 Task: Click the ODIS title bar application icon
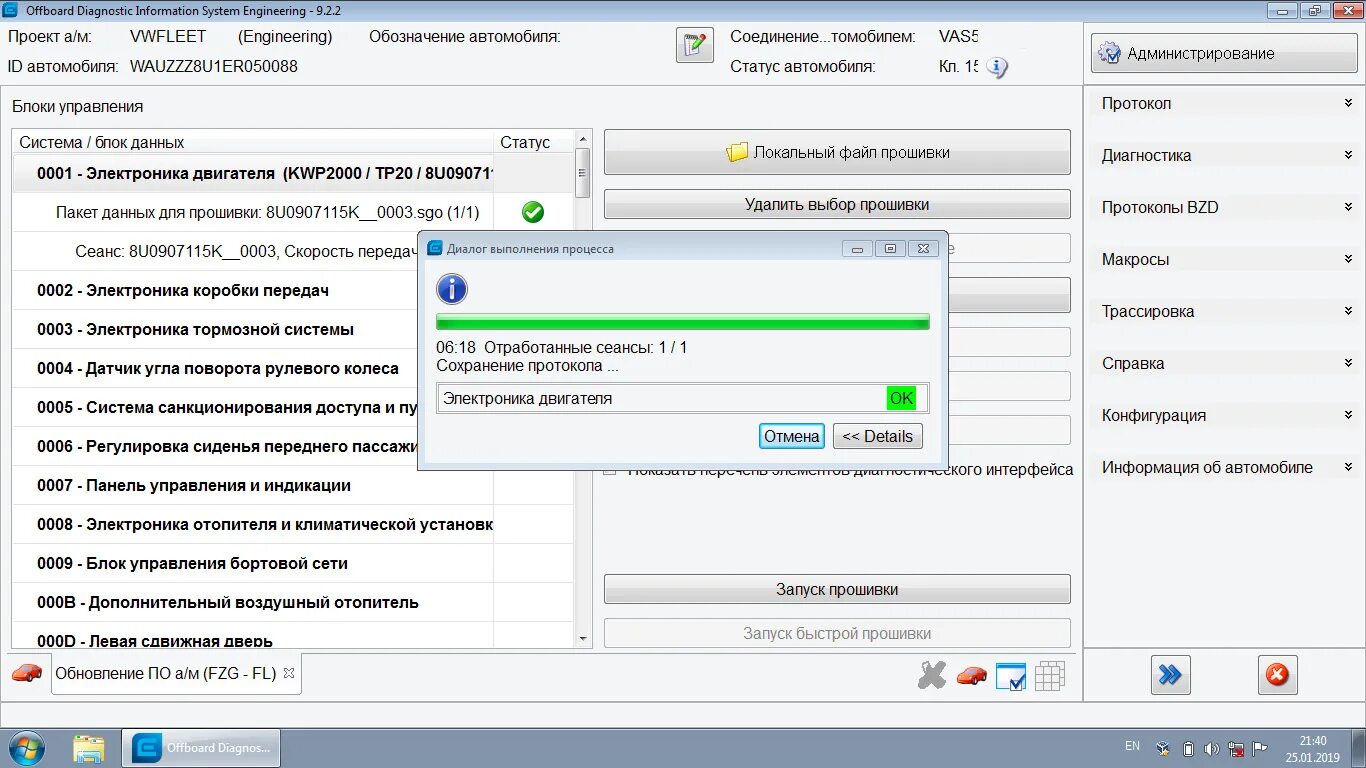tap(11, 10)
